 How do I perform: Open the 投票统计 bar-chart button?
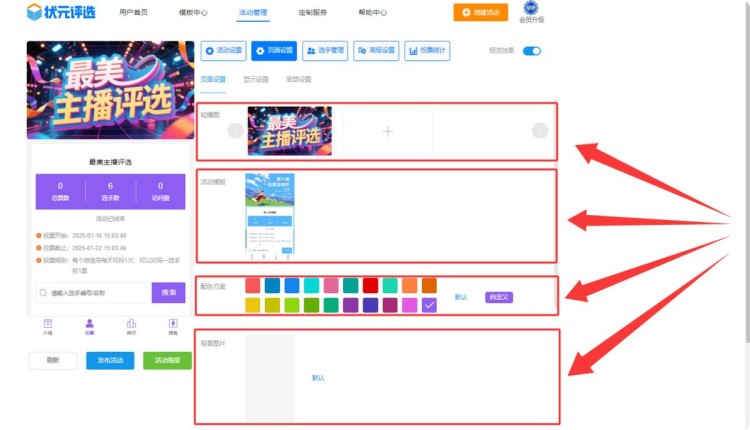pyautogui.click(x=427, y=51)
